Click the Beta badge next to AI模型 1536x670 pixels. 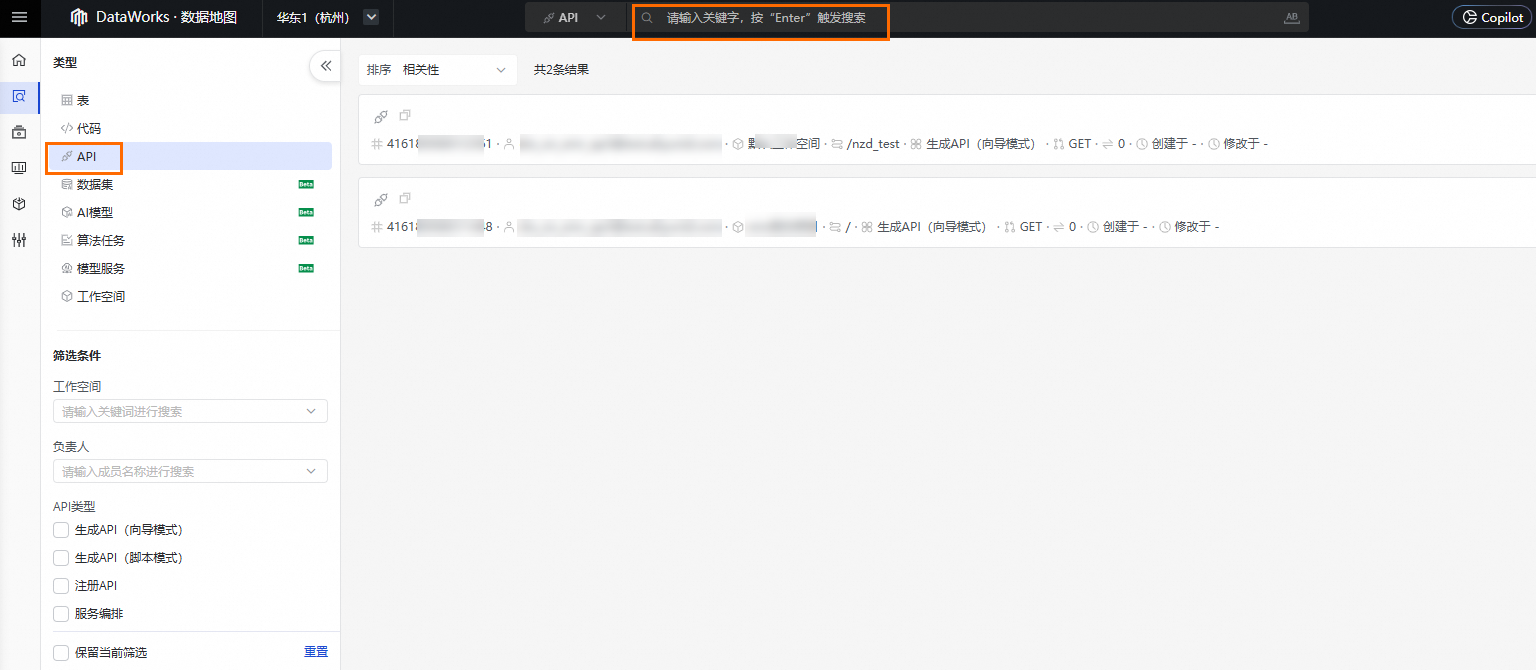pyautogui.click(x=306, y=213)
